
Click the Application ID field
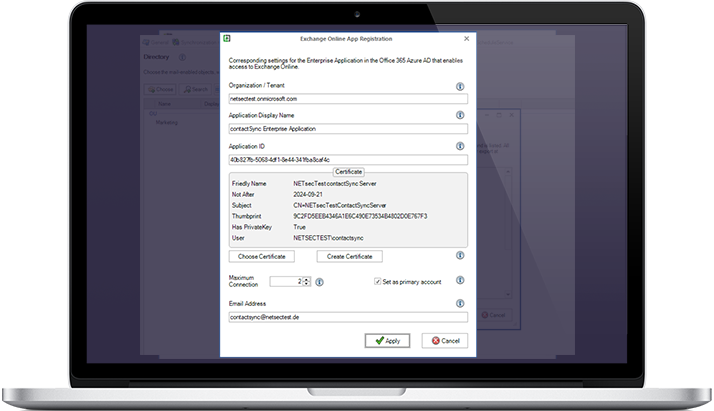click(x=348, y=160)
